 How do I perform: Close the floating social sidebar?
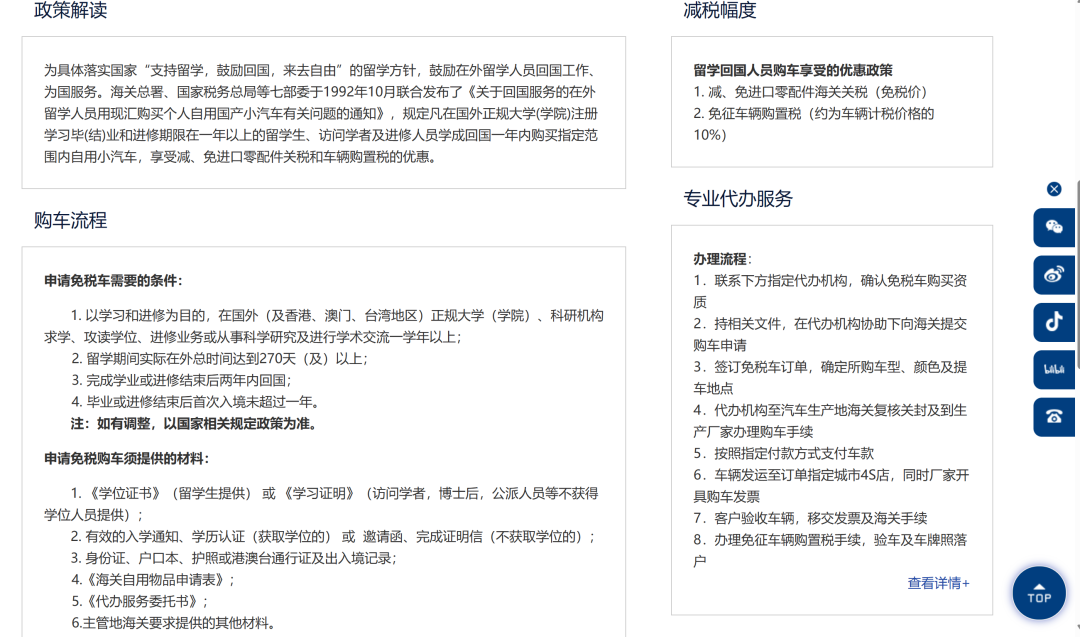[1053, 188]
